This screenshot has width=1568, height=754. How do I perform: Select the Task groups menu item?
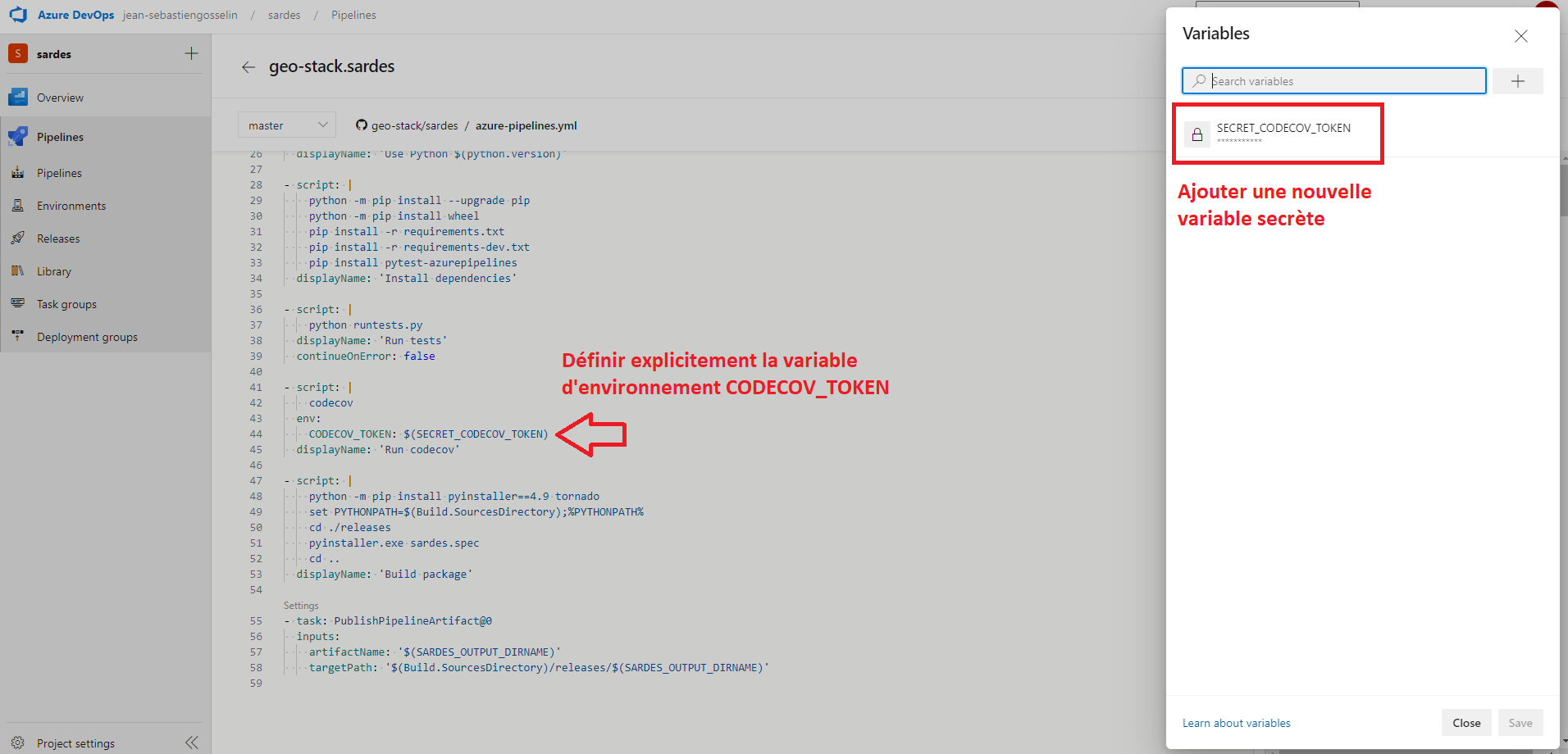click(x=106, y=304)
